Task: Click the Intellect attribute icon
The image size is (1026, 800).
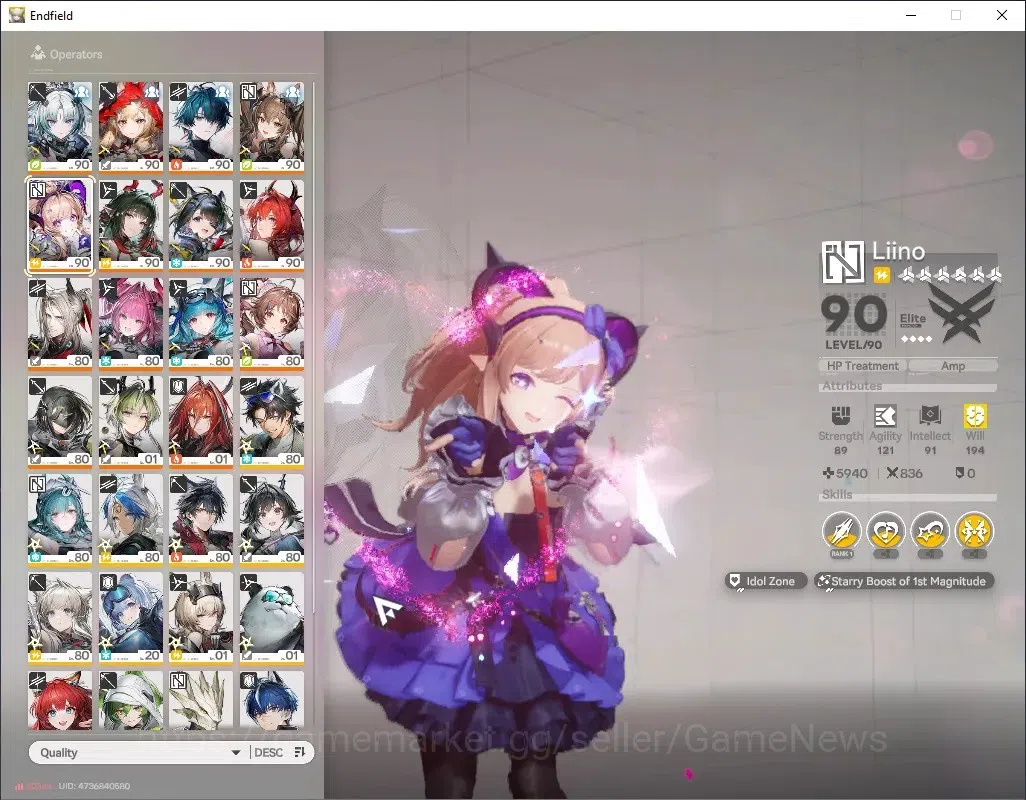Action: coord(930,416)
